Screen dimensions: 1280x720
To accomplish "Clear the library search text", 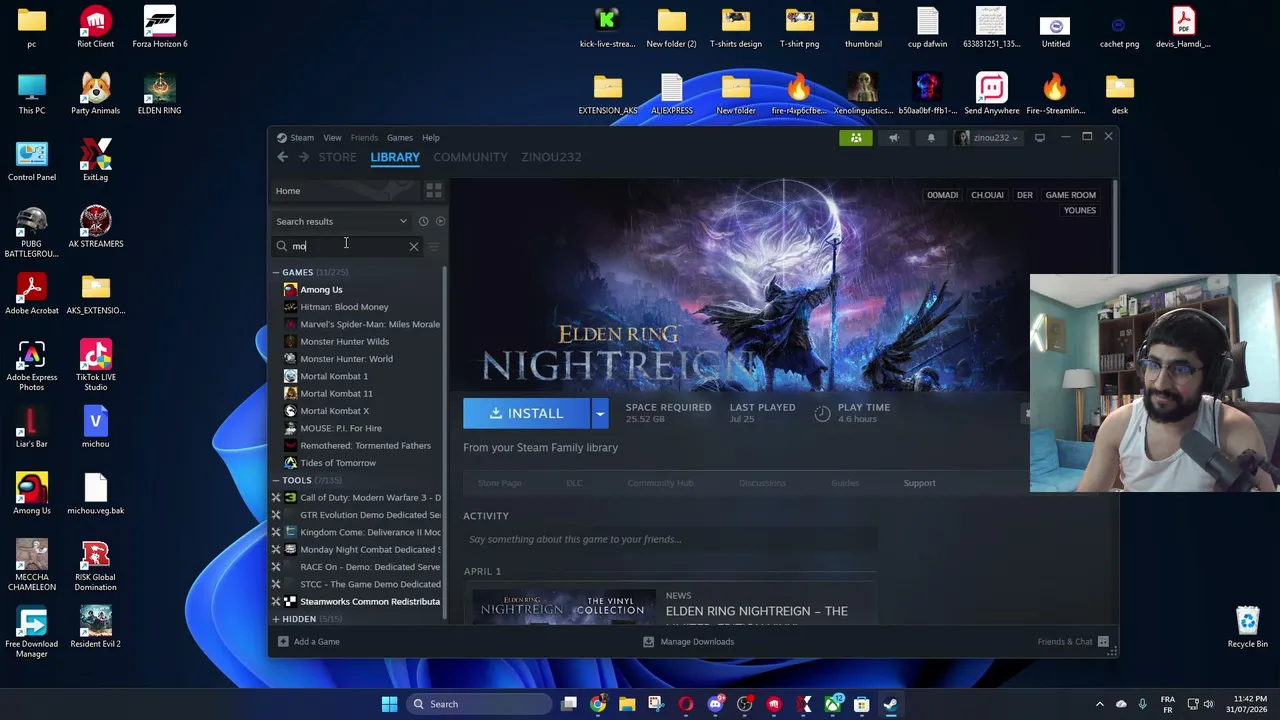I will coord(413,246).
